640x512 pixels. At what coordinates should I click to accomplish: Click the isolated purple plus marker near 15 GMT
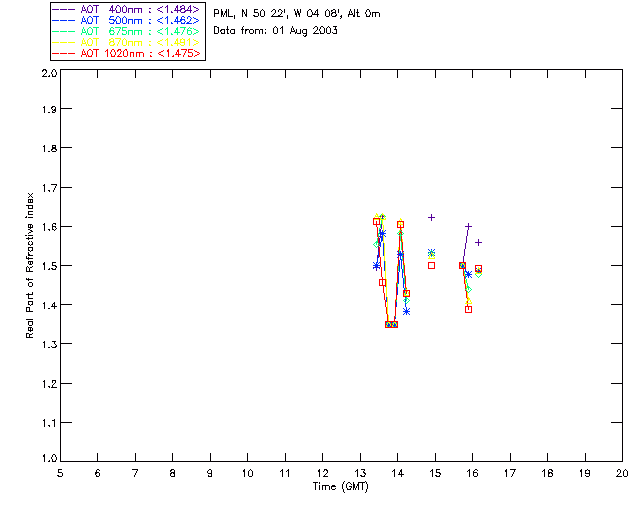point(432,217)
